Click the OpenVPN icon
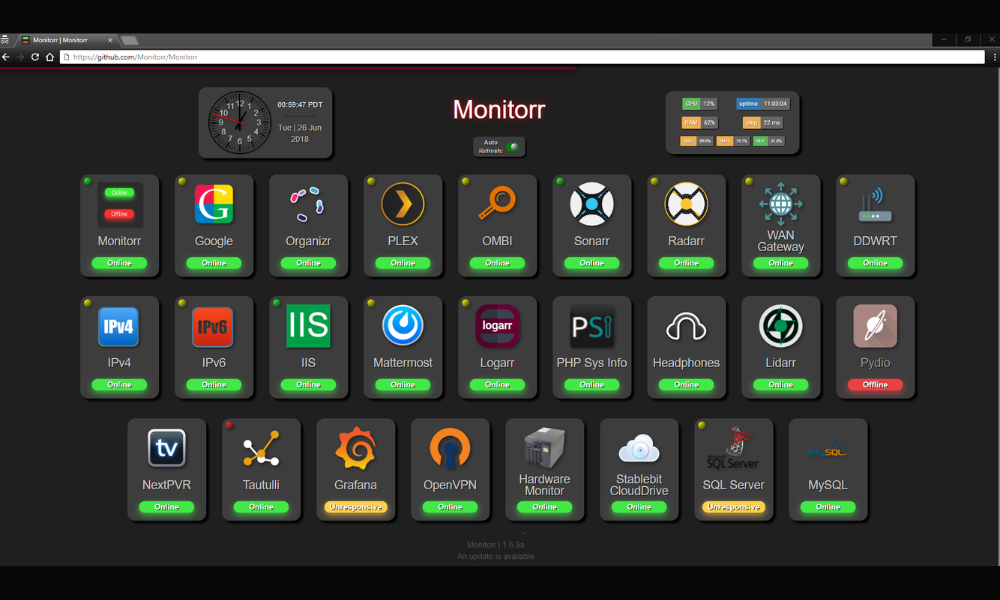The width and height of the screenshot is (1000, 600). (450, 448)
